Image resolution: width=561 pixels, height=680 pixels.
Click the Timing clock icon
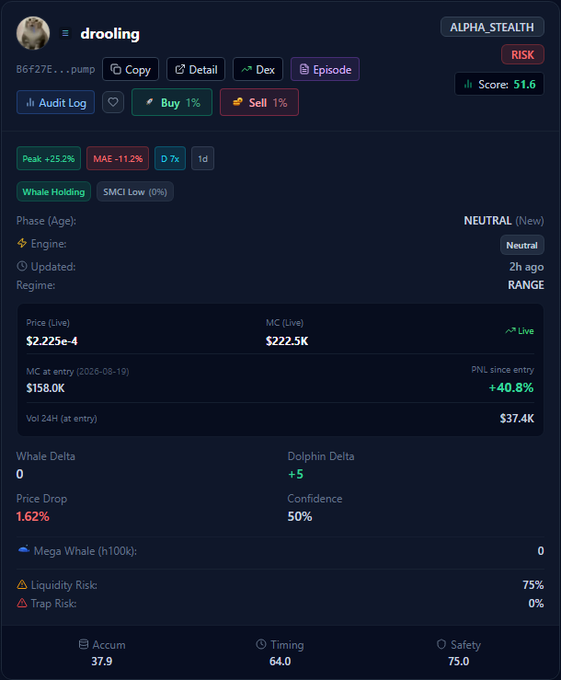click(x=261, y=644)
